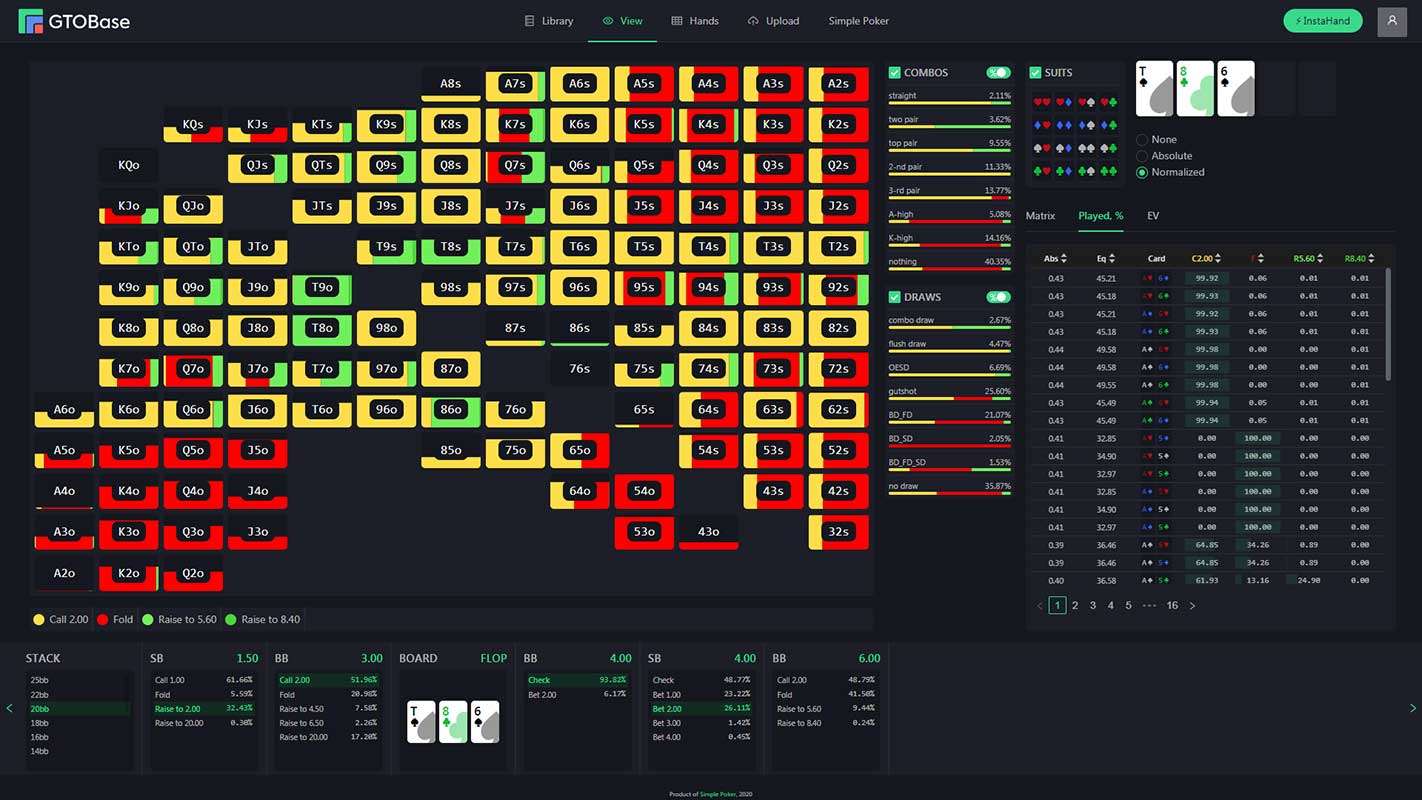This screenshot has width=1422, height=800.
Task: Open the user profile icon top right
Action: tap(1392, 21)
